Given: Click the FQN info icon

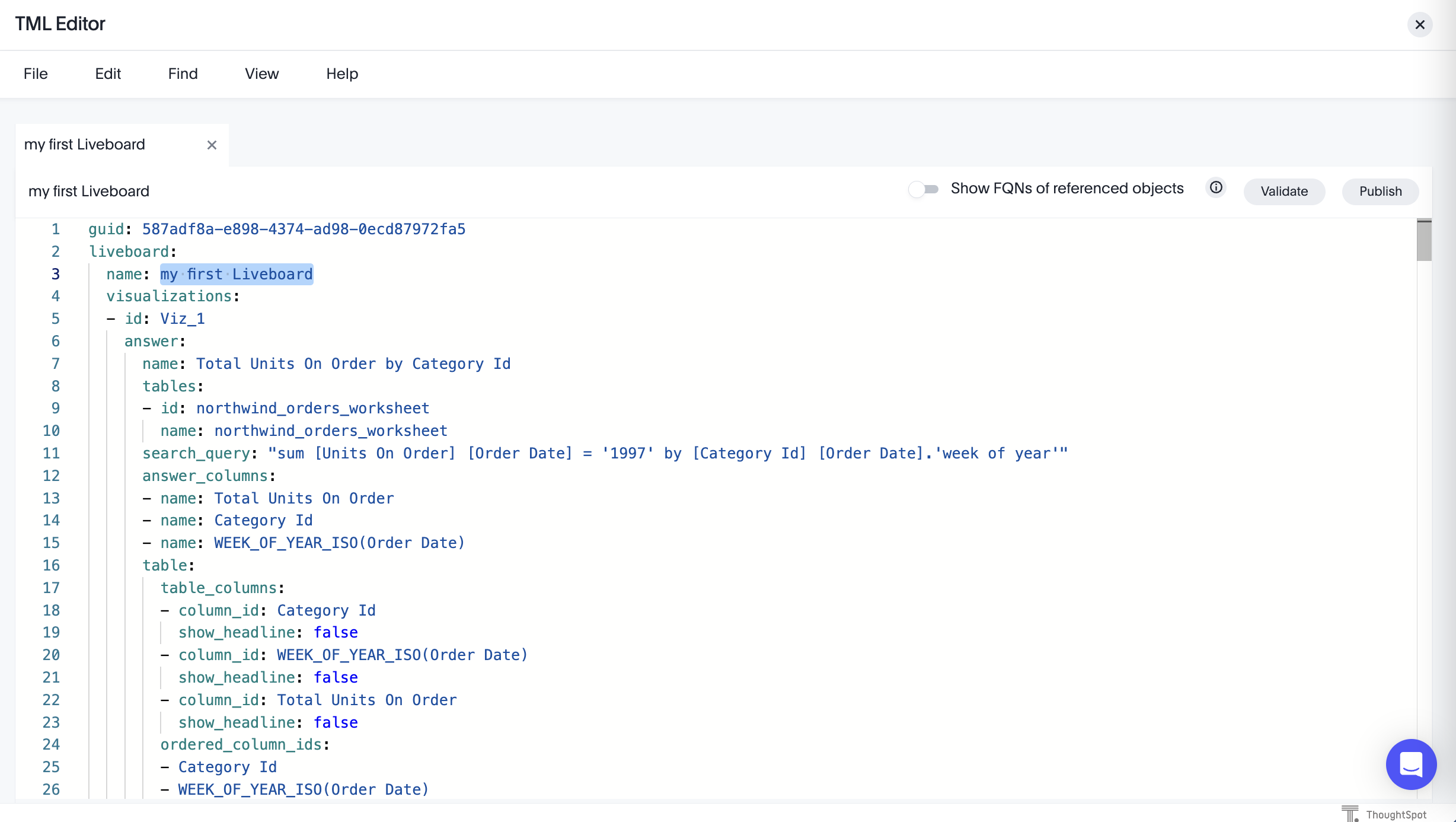Looking at the screenshot, I should click(x=1216, y=188).
